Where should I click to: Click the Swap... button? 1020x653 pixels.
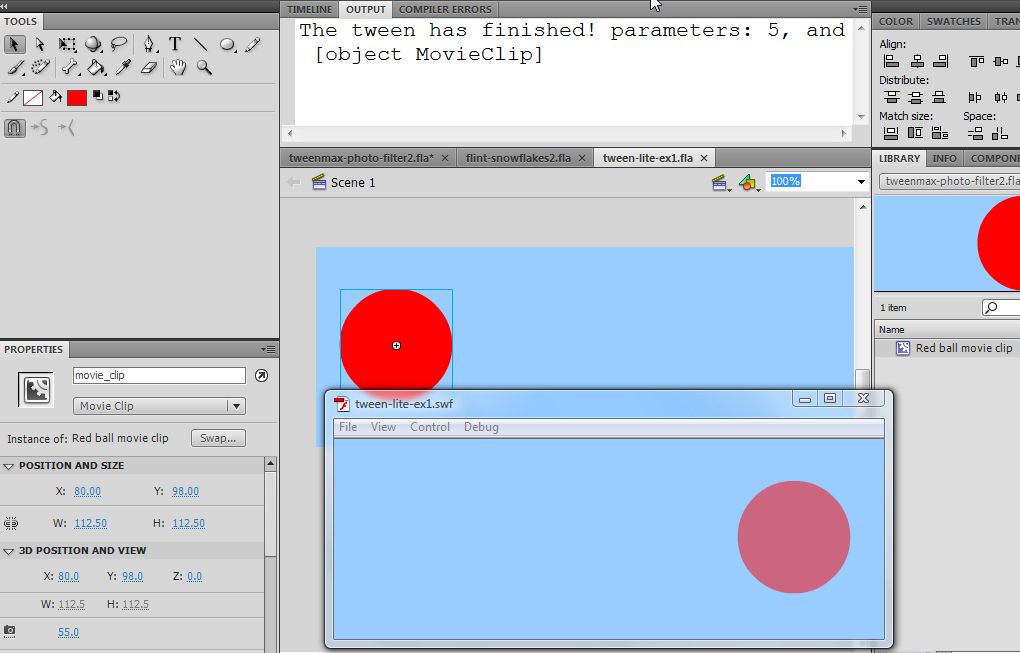point(217,438)
